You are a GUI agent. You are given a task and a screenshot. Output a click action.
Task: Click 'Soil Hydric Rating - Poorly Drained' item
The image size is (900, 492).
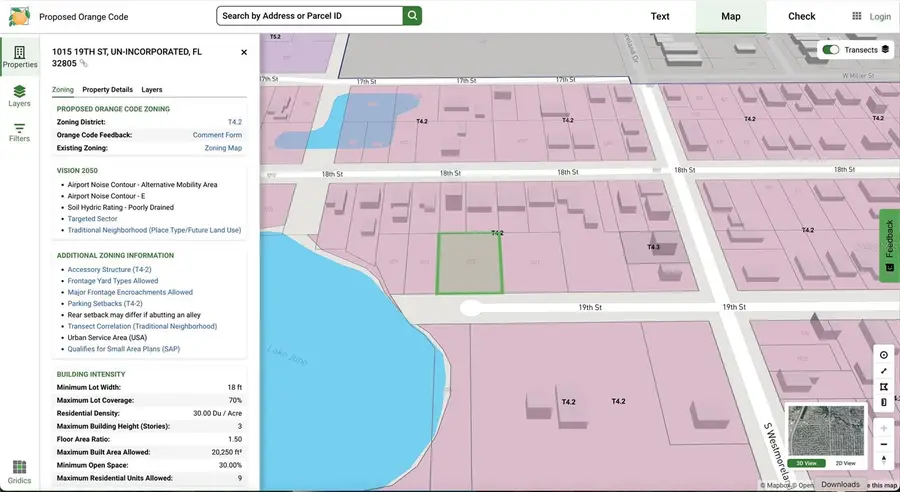click(121, 207)
